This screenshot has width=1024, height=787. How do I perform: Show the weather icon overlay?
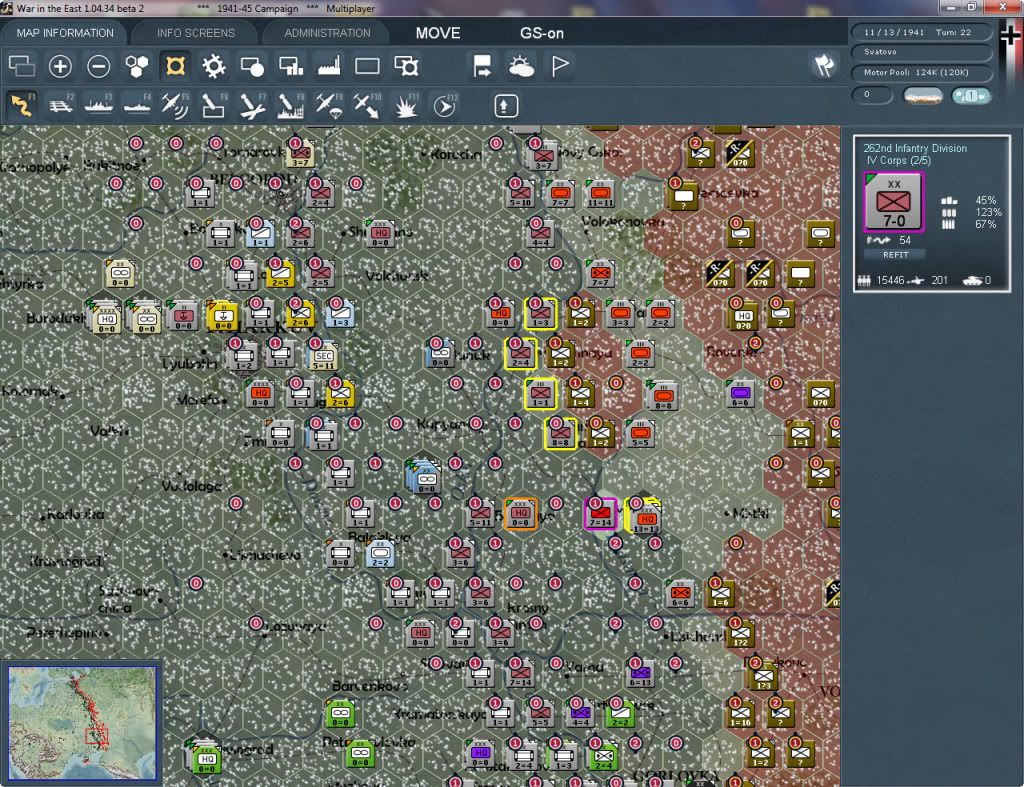click(521, 66)
